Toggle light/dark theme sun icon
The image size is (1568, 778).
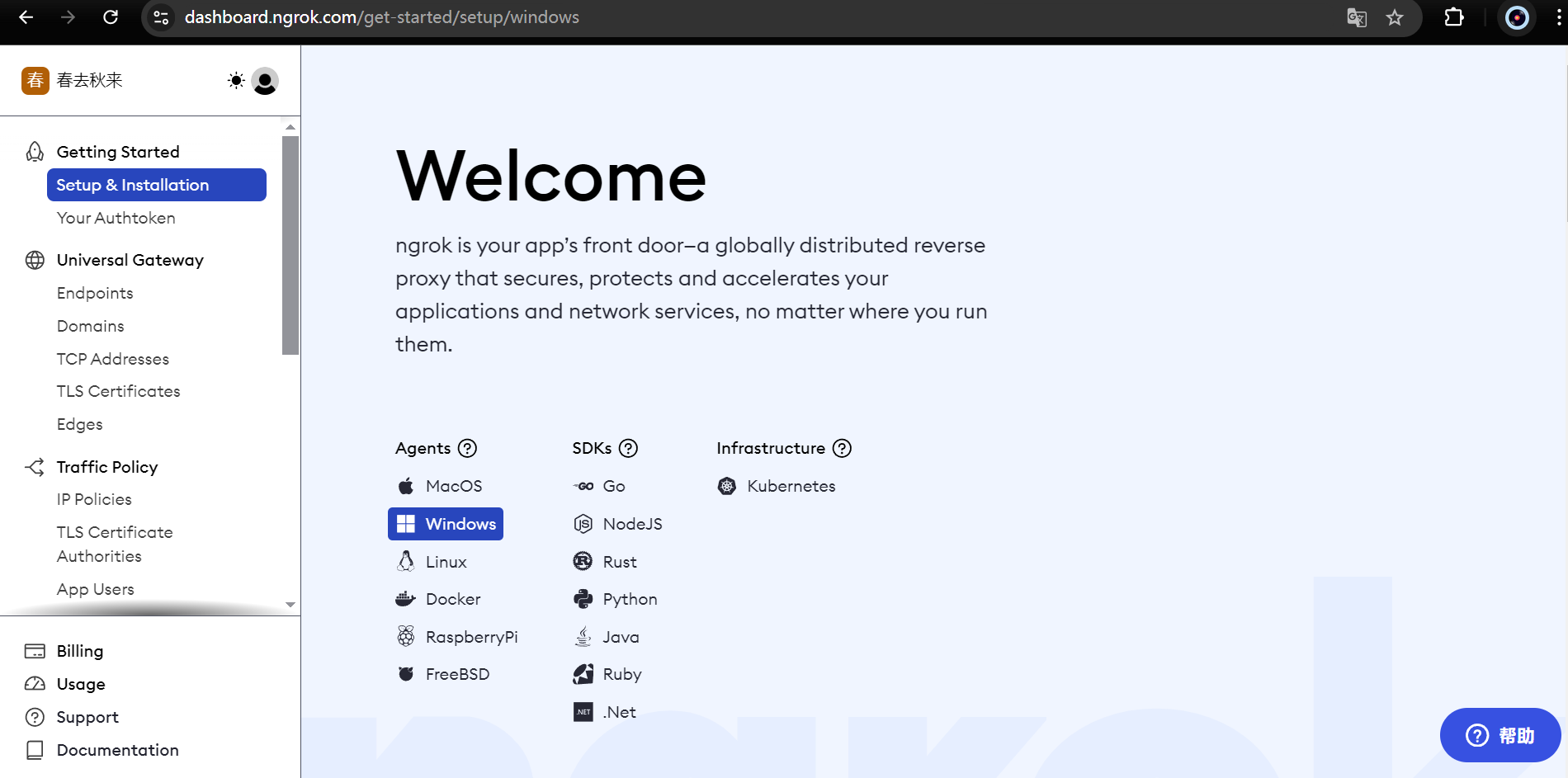point(236,81)
